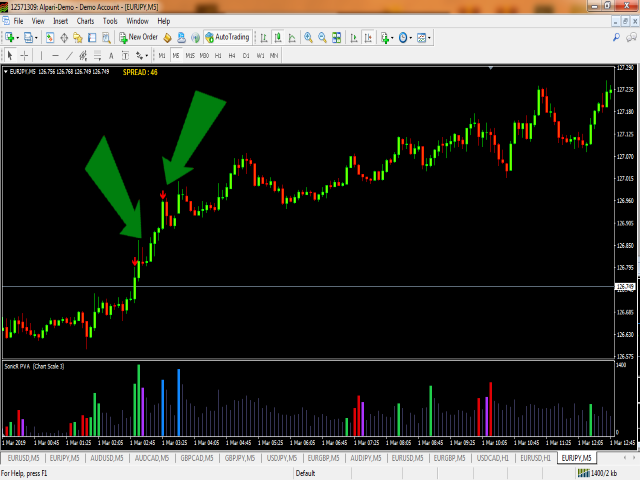The width and height of the screenshot is (640, 480).
Task: Open a new chart from the toolbar
Action: coord(10,38)
